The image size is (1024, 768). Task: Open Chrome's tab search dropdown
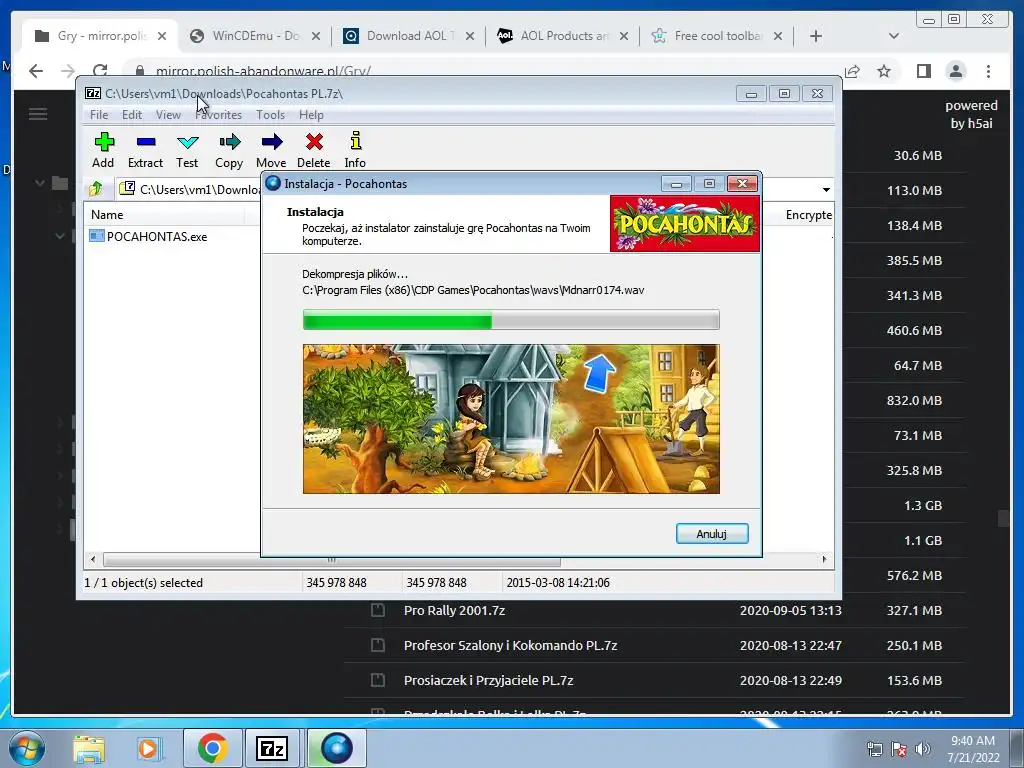tap(894, 36)
